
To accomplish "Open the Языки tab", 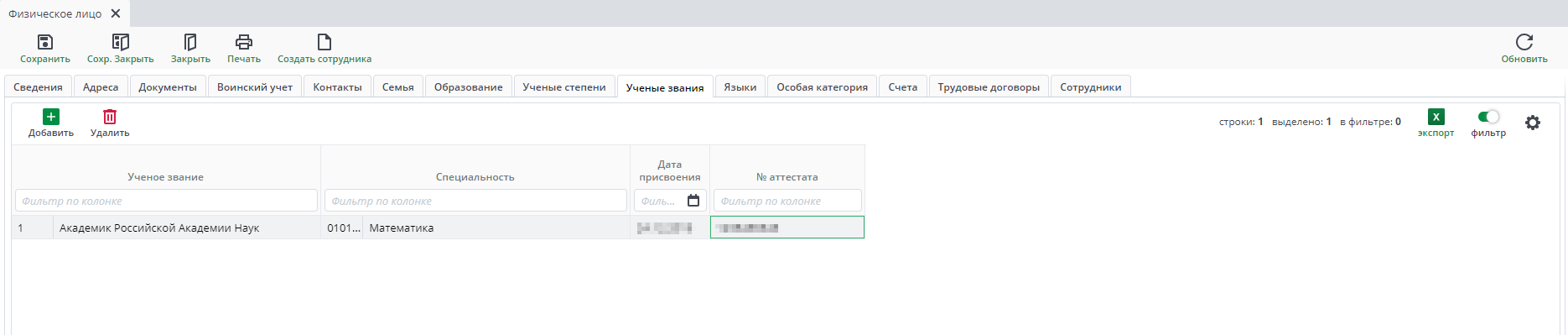I will click(740, 87).
